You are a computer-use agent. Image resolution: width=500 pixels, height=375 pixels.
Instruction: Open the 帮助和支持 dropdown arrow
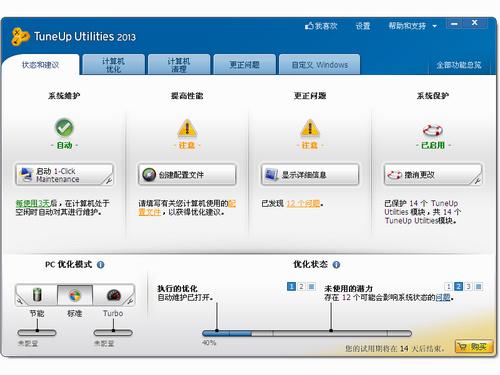tap(435, 26)
